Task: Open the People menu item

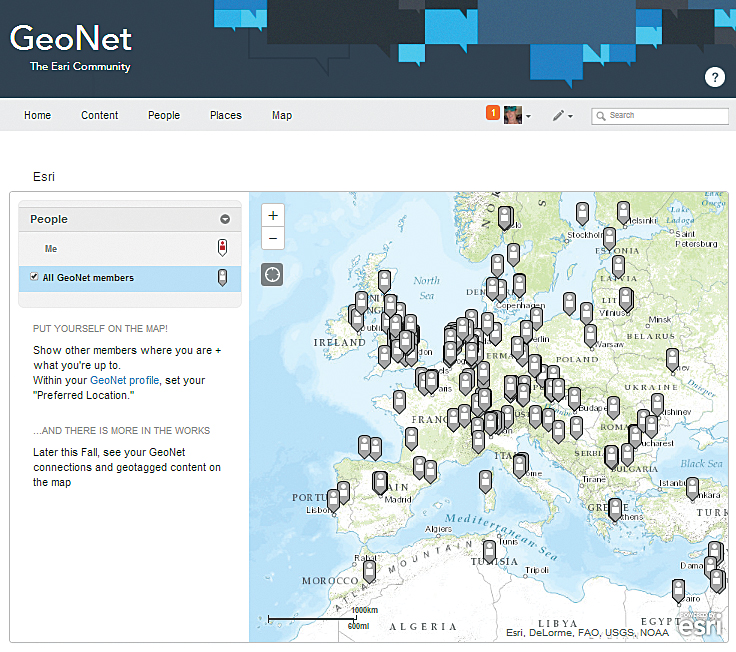Action: 164,115
